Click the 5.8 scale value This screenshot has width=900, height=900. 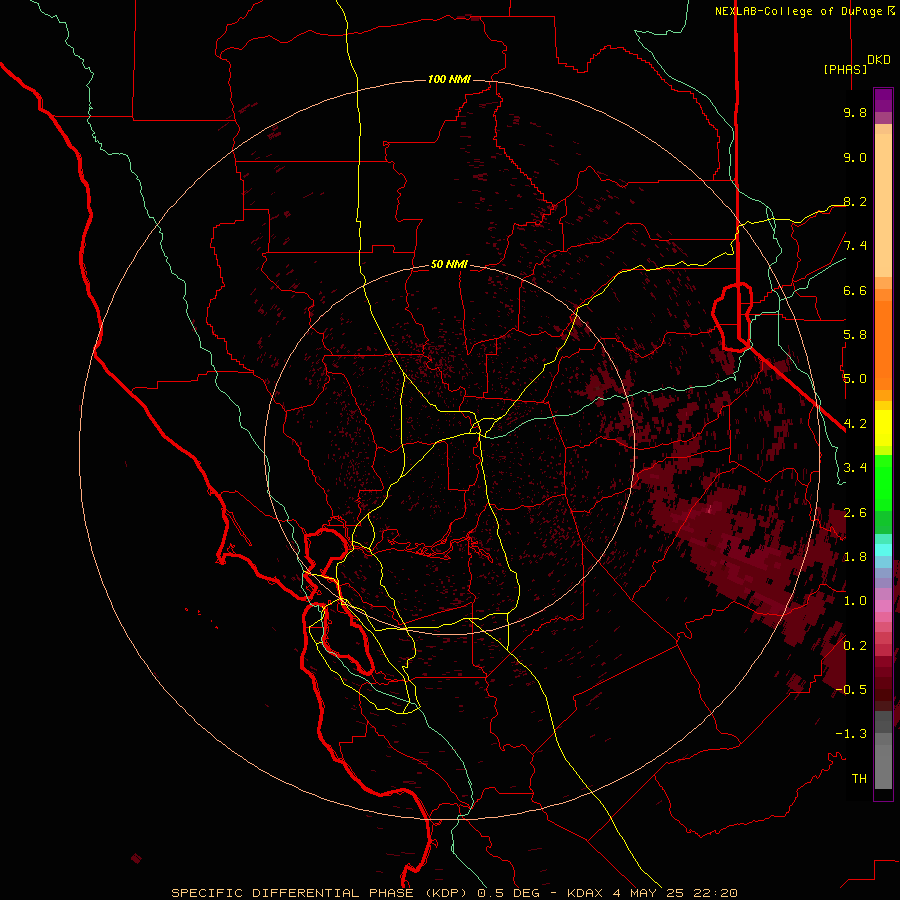[855, 335]
